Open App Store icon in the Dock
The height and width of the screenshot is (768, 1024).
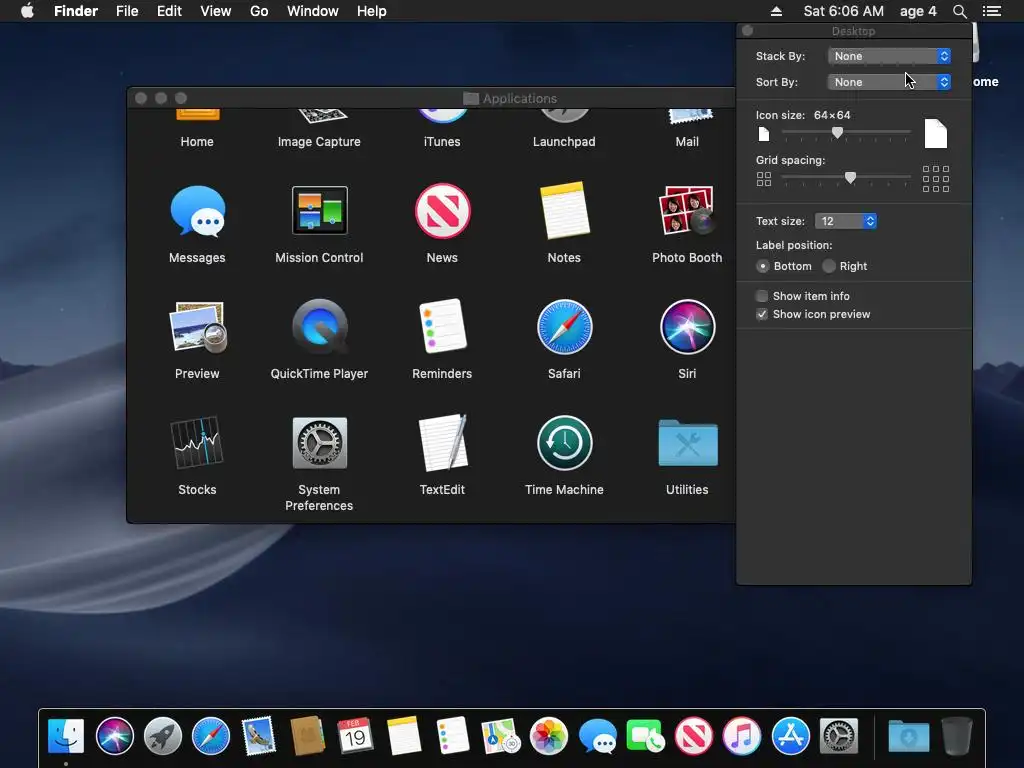[790, 736]
